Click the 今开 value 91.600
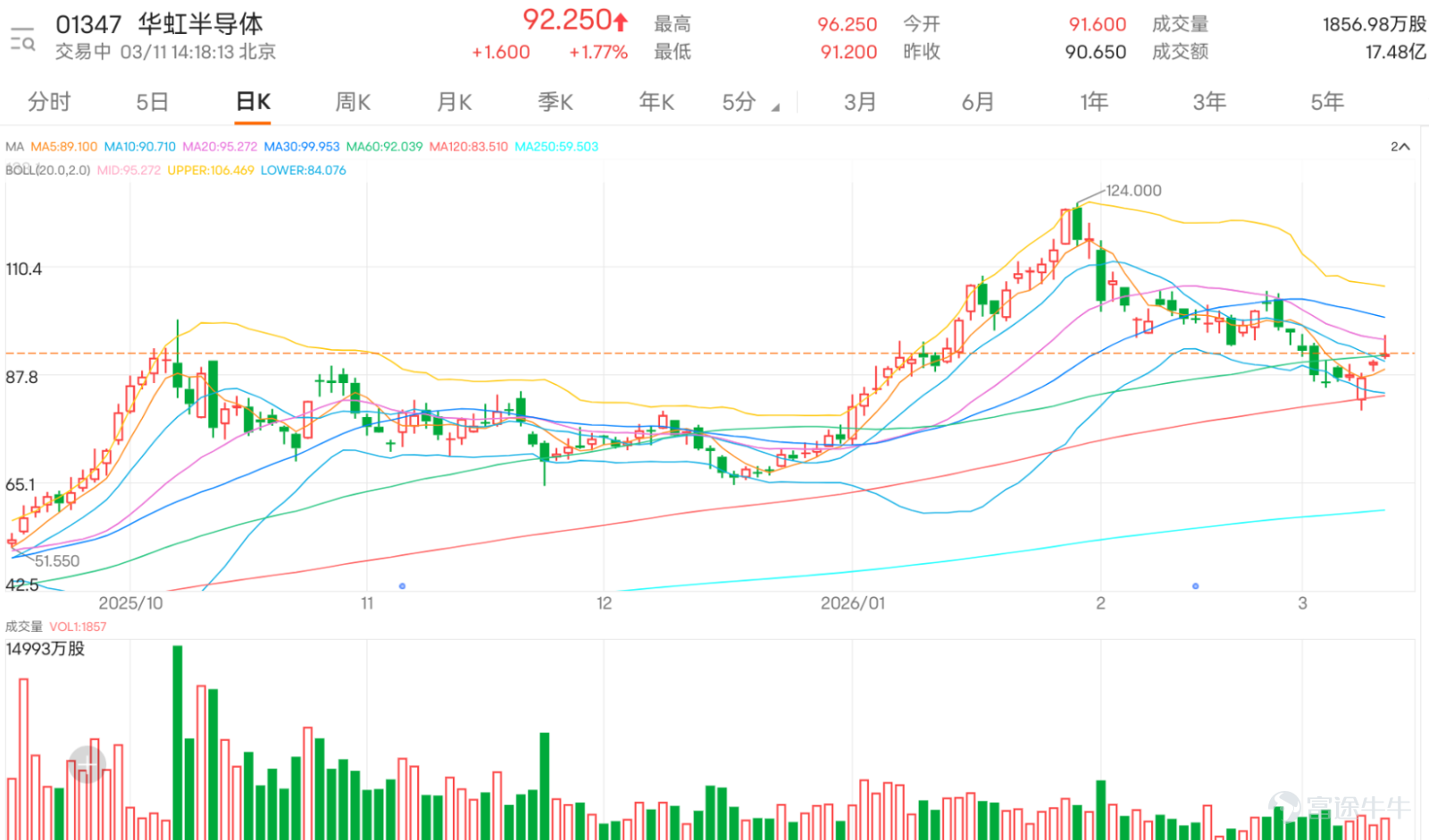Viewport: 1429px width, 840px height. 1098,25
